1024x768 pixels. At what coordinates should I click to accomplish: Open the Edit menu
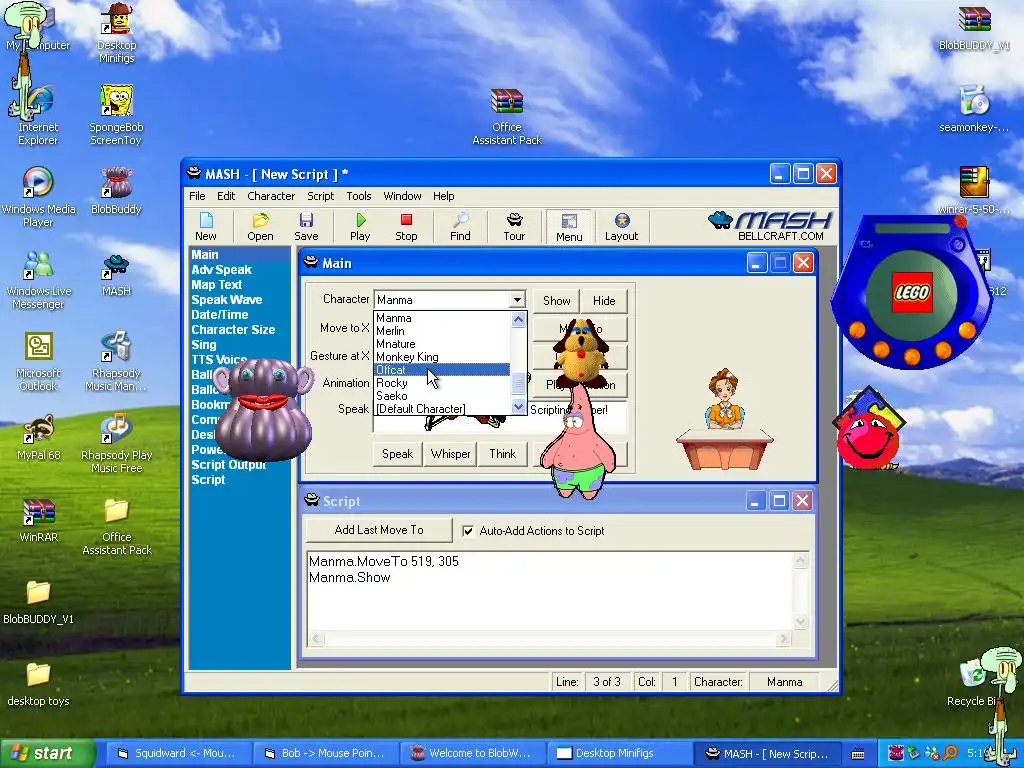[226, 196]
